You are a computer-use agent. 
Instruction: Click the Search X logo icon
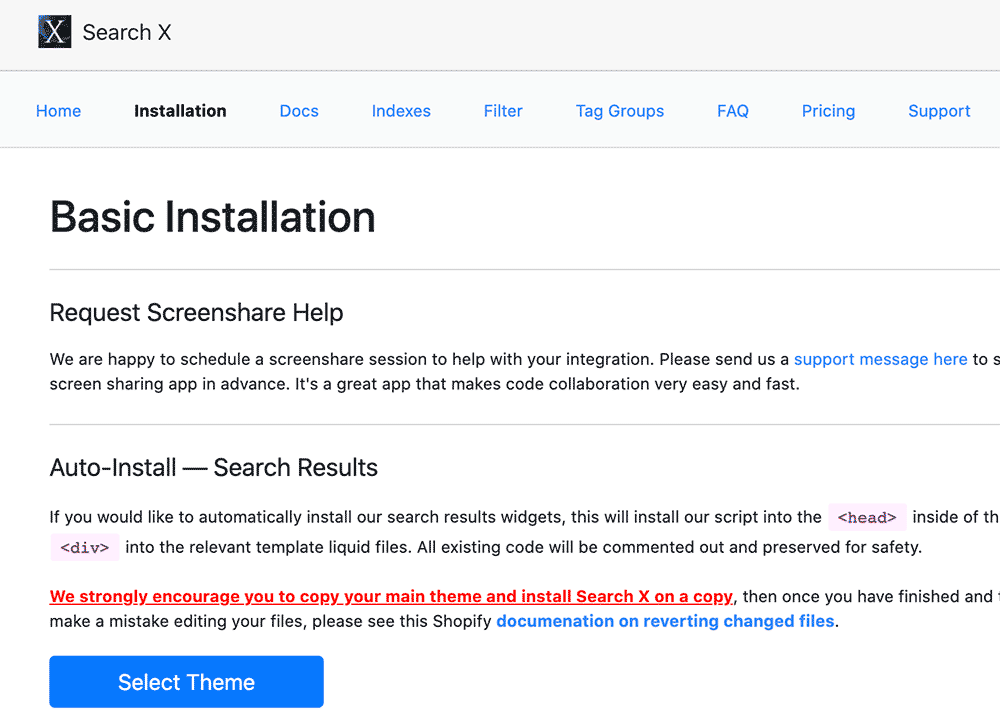click(x=55, y=32)
